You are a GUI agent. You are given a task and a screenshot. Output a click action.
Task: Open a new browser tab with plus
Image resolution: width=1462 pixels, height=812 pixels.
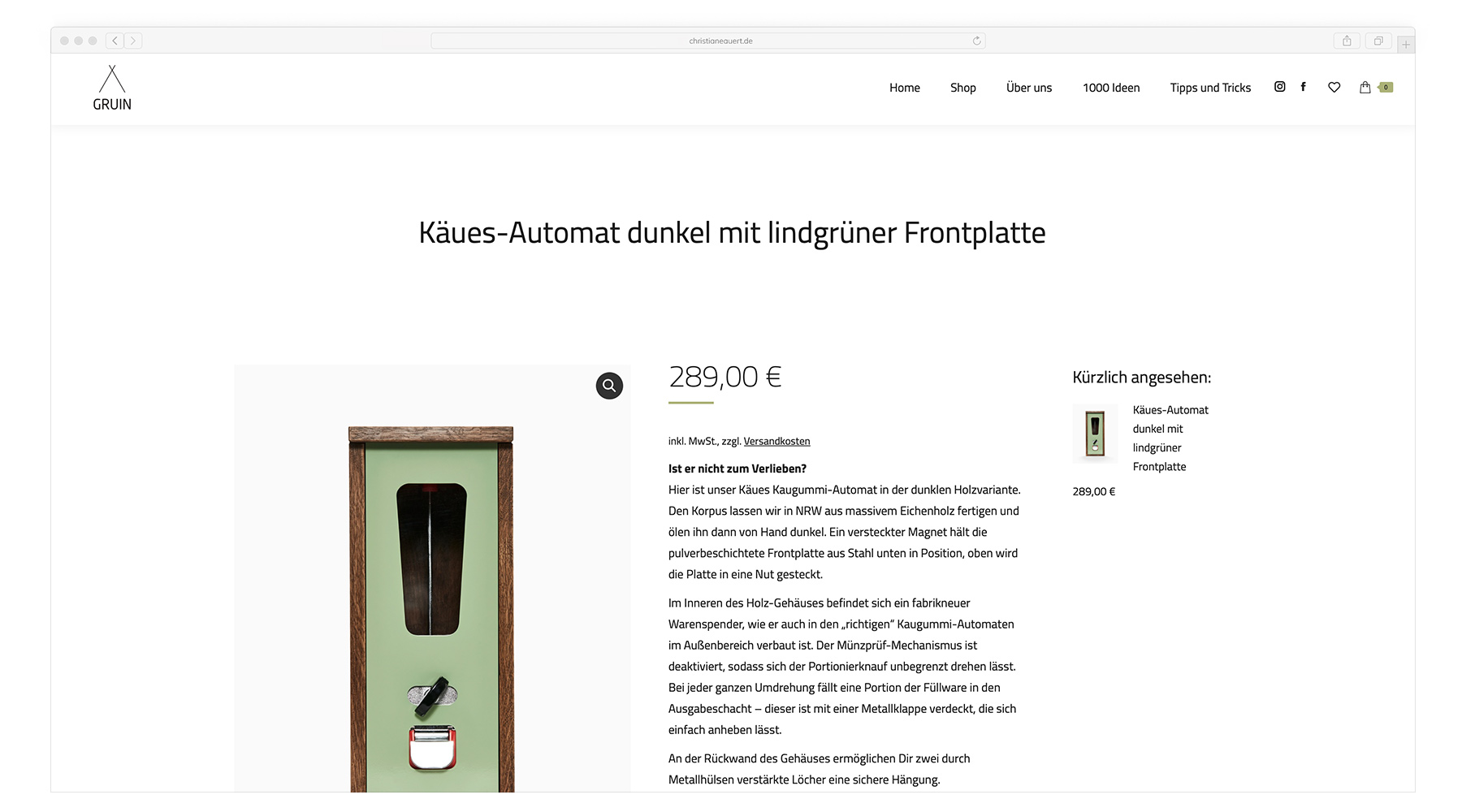[x=1406, y=45]
